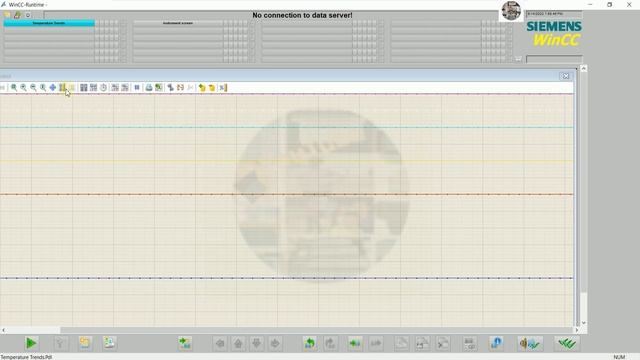Click the greyed next picture arrow icon
The height and width of the screenshot is (360, 640).
[x=331, y=343]
